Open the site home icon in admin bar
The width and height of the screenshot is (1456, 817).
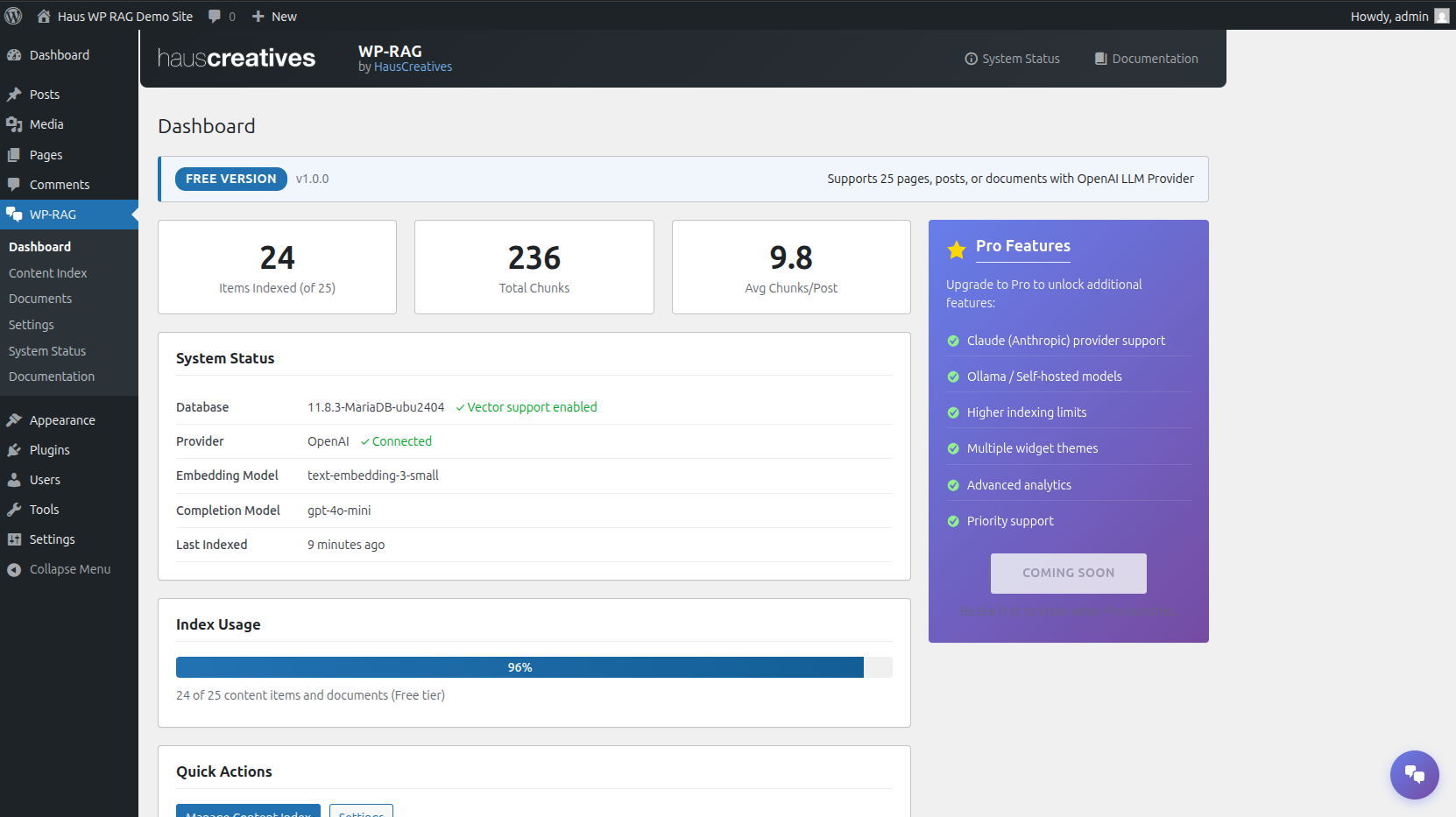(x=43, y=16)
